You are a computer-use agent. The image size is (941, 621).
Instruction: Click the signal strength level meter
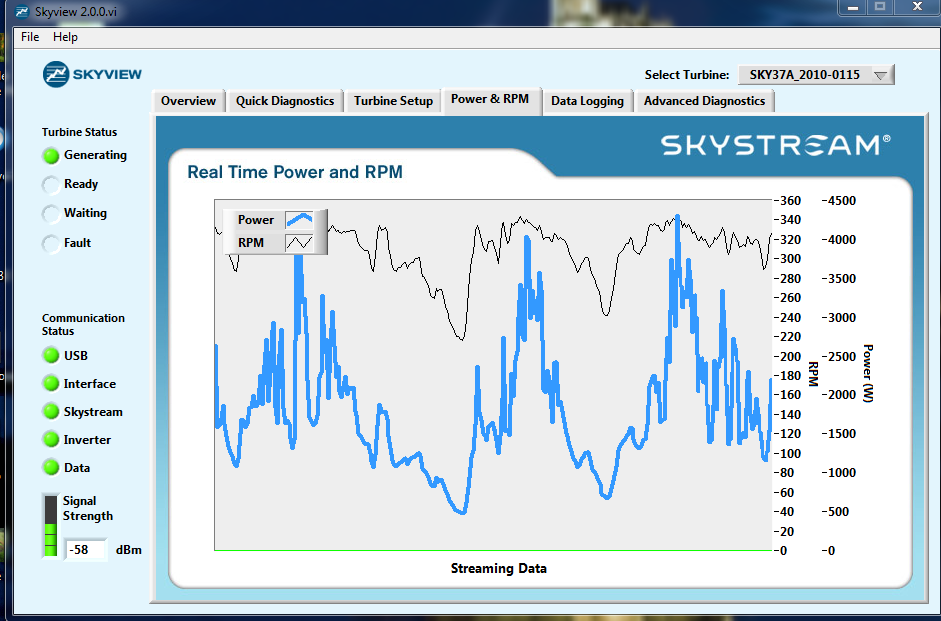50,525
